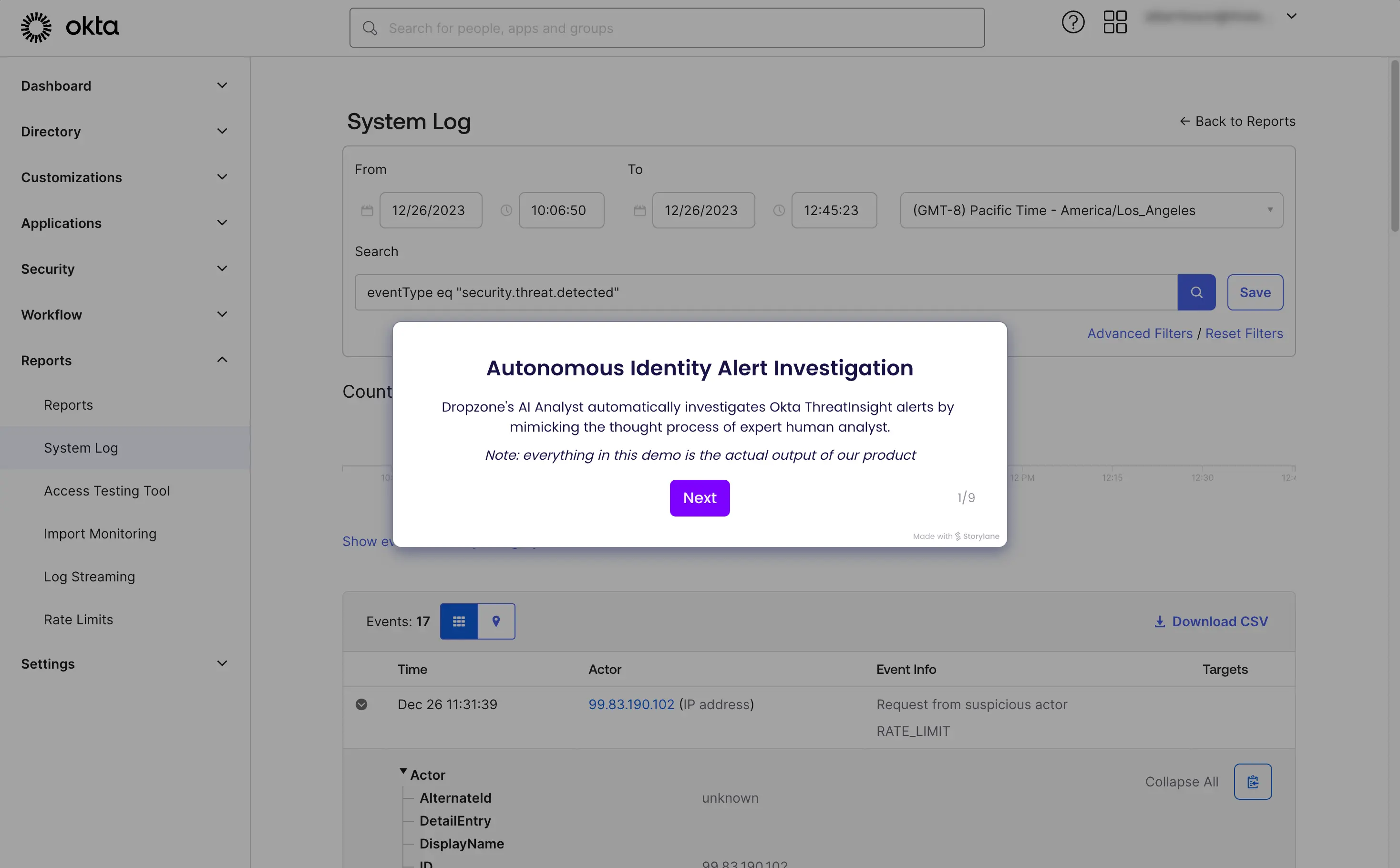Collapse the Reports menu section

click(x=124, y=361)
